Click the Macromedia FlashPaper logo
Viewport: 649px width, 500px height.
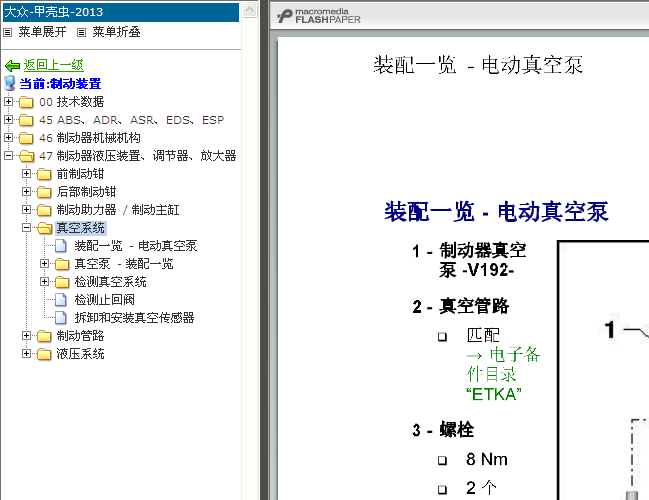[x=319, y=16]
